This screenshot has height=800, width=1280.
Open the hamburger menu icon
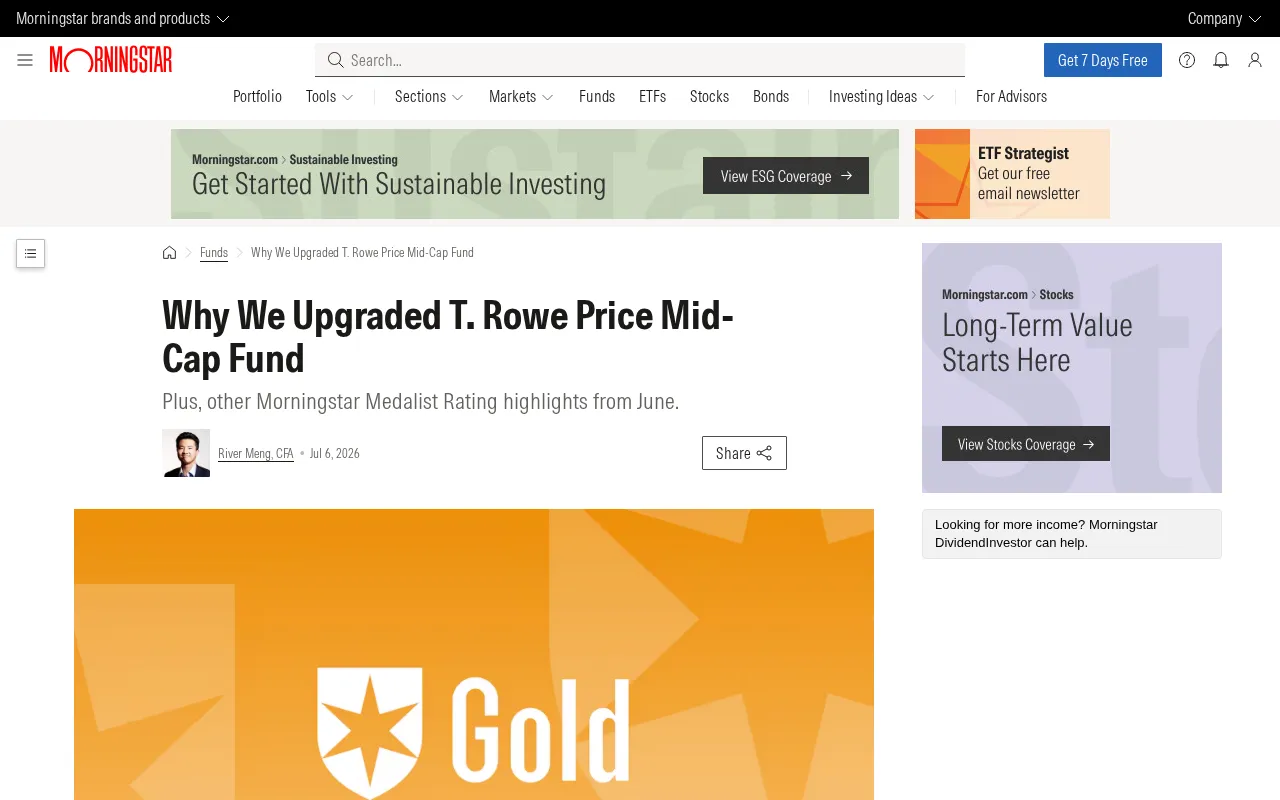[x=25, y=60]
